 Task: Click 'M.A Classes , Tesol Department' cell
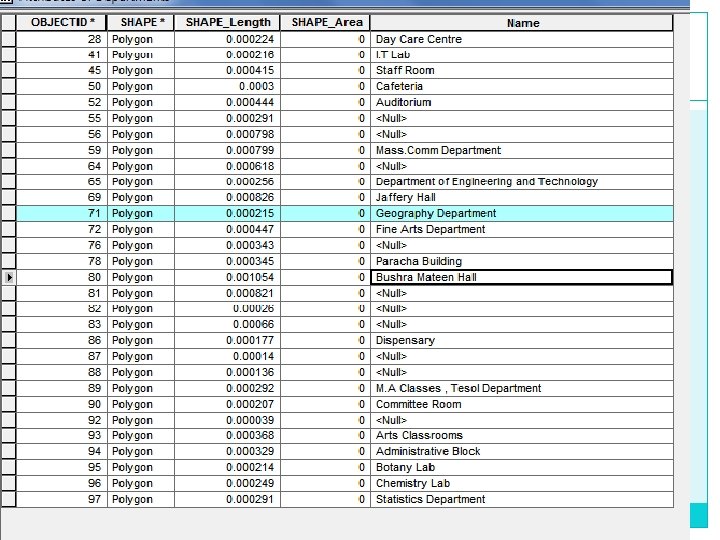pyautogui.click(x=522, y=388)
